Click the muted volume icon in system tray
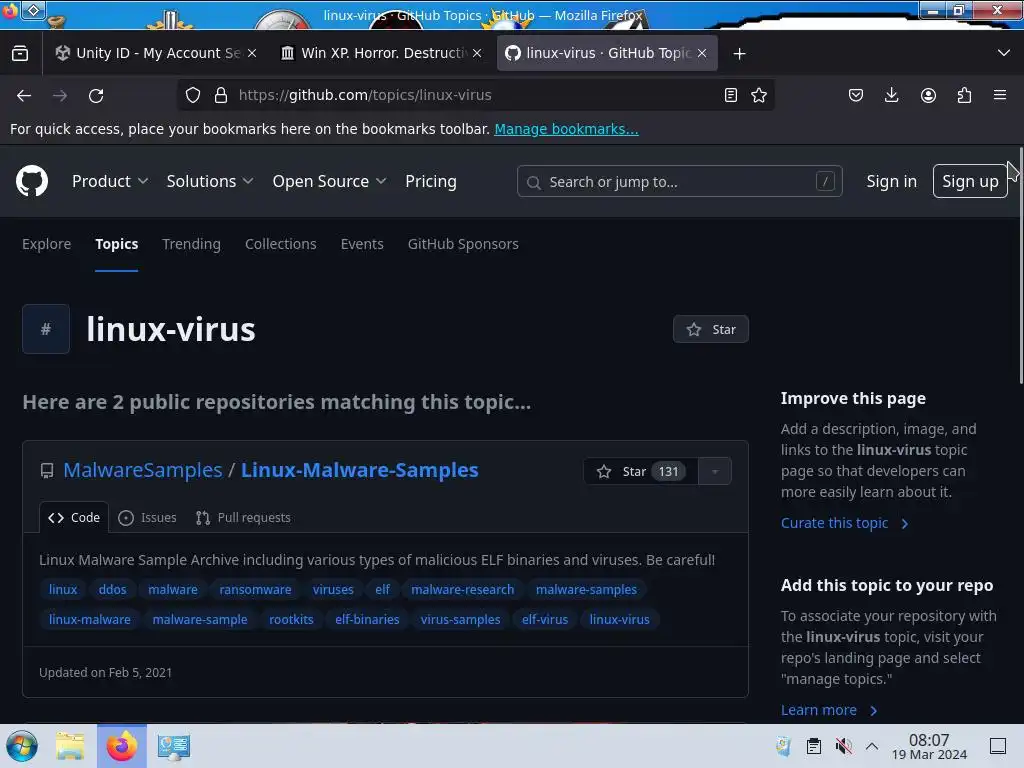 point(843,746)
